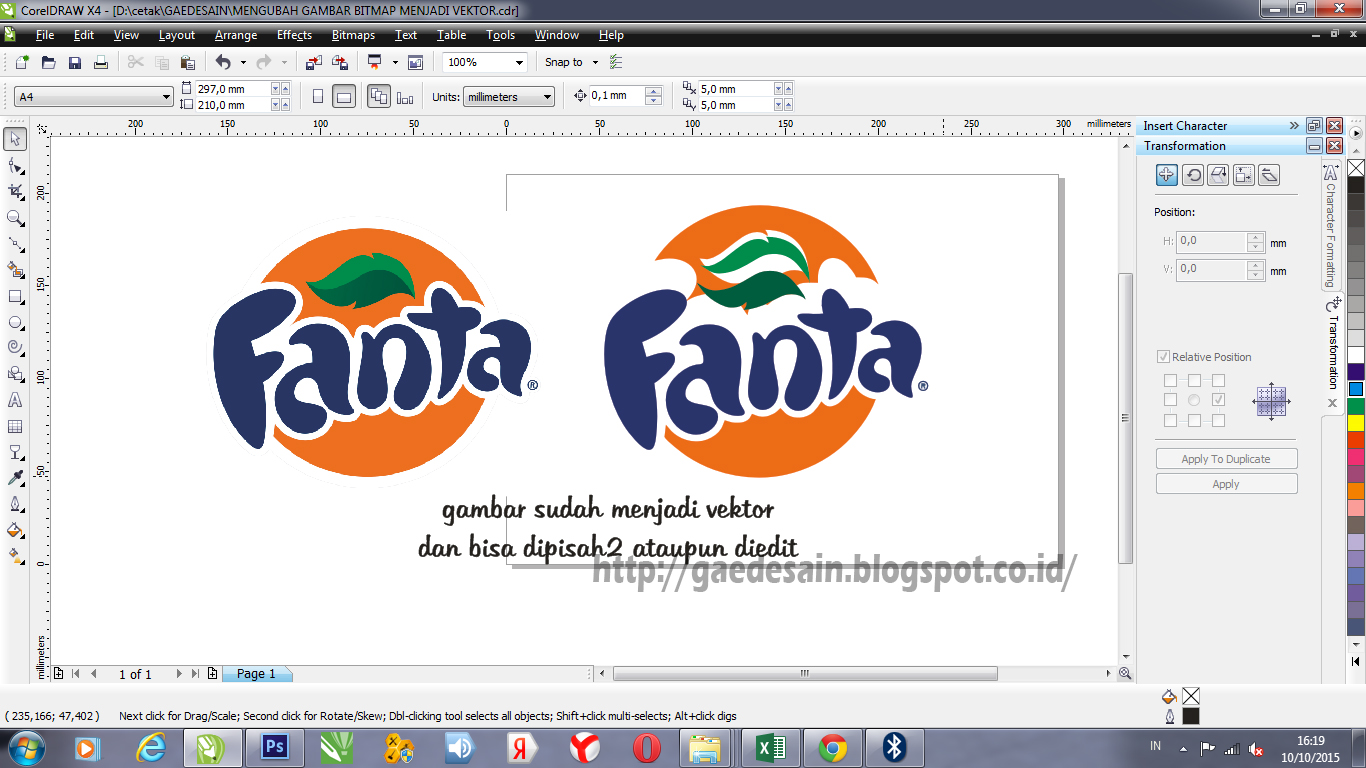Select the Rectangle tool
The width and height of the screenshot is (1366, 768).
[x=15, y=296]
